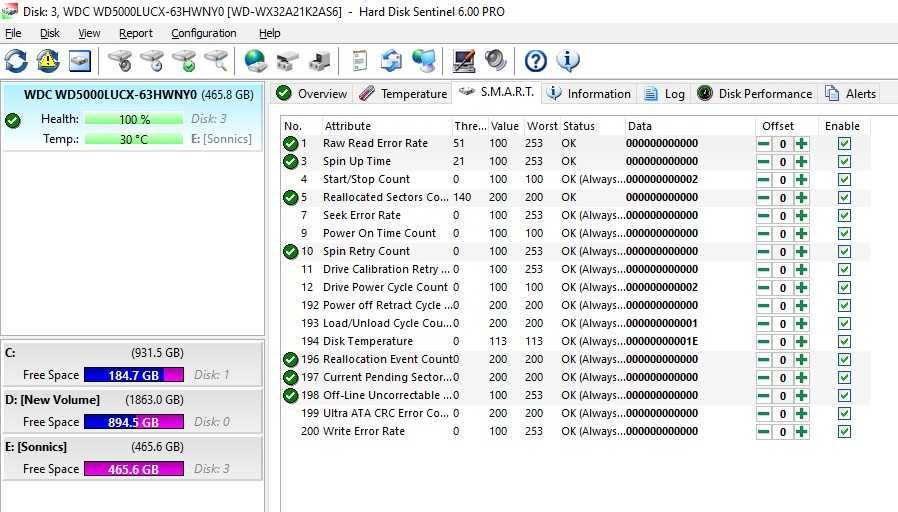Click green status check on Raw Read Error Rate

click(291, 144)
